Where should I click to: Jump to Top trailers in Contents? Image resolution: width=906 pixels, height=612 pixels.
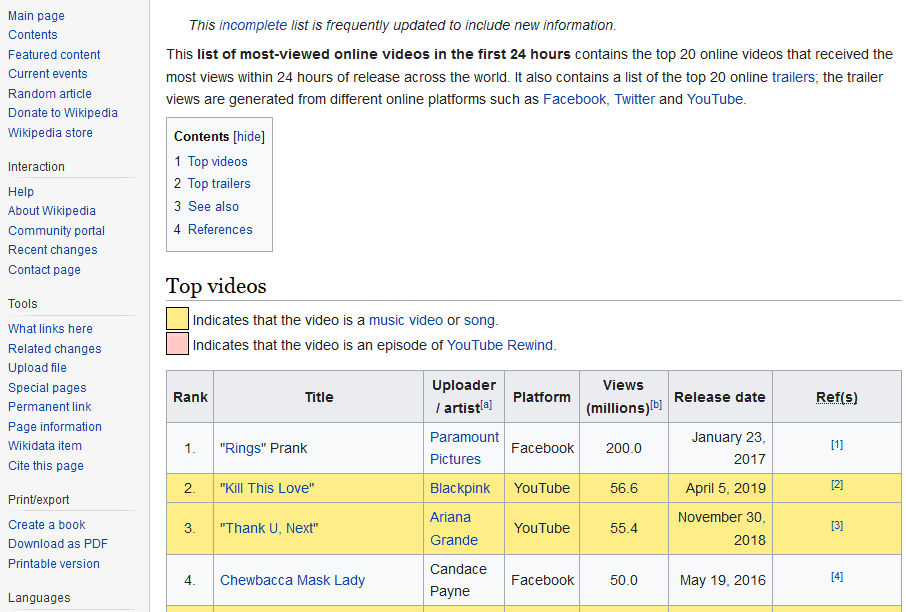(219, 184)
